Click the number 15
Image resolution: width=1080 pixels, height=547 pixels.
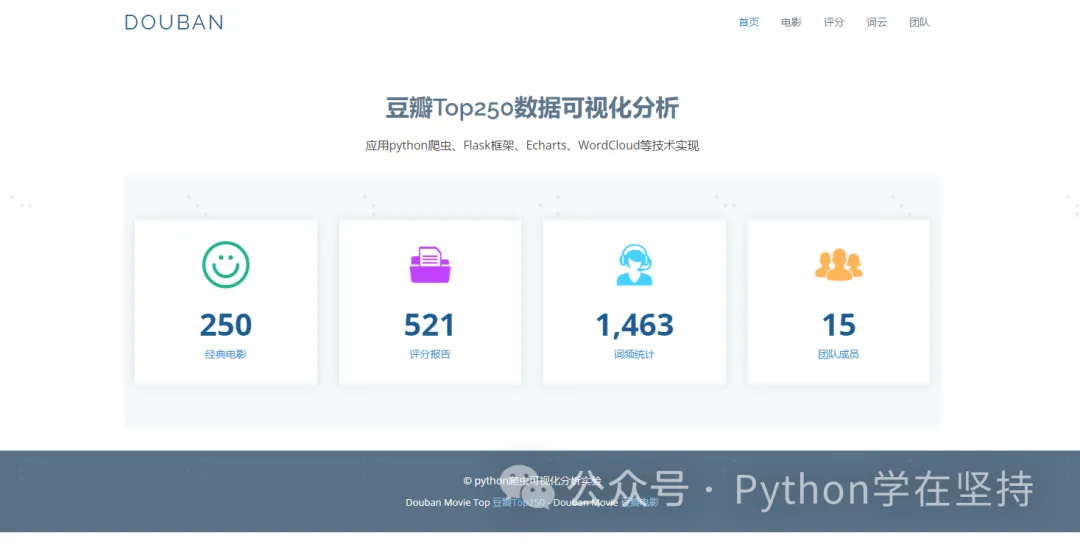[x=839, y=325]
